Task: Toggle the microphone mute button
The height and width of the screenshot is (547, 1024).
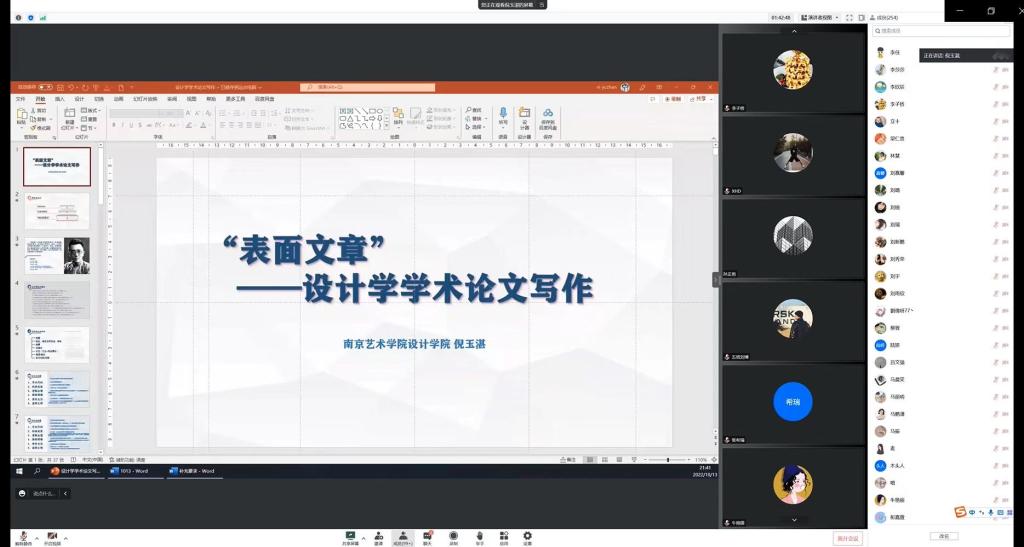Action: pos(22,537)
